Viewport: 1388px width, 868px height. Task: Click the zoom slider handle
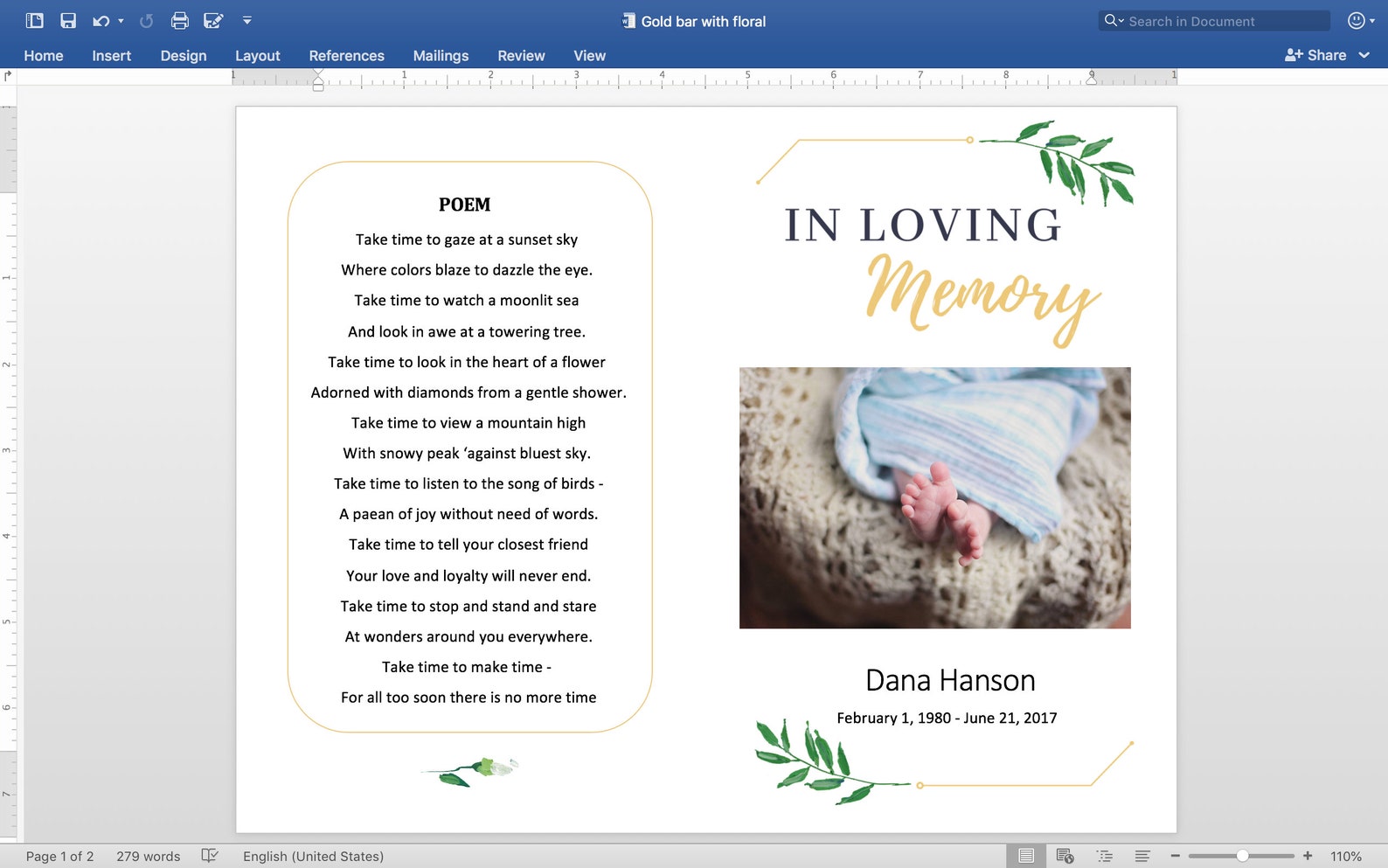[x=1242, y=856]
